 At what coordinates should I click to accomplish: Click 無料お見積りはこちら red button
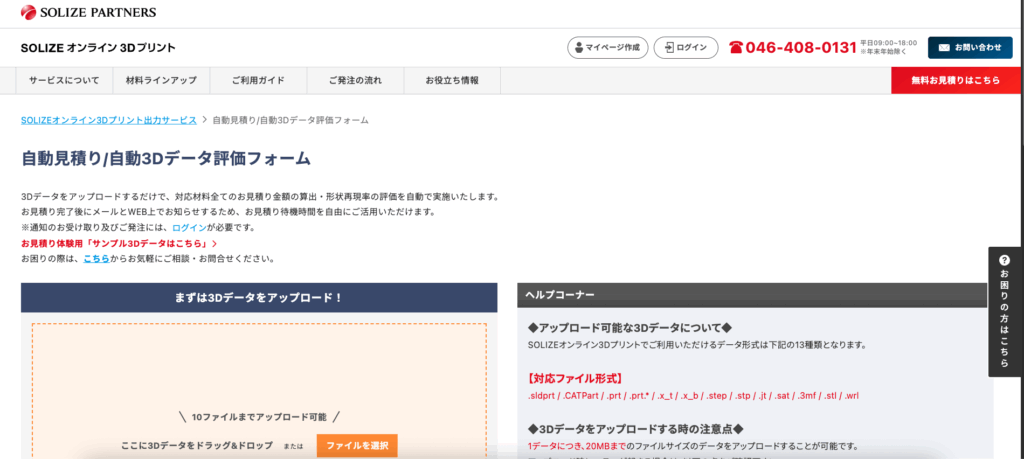[x=955, y=80]
